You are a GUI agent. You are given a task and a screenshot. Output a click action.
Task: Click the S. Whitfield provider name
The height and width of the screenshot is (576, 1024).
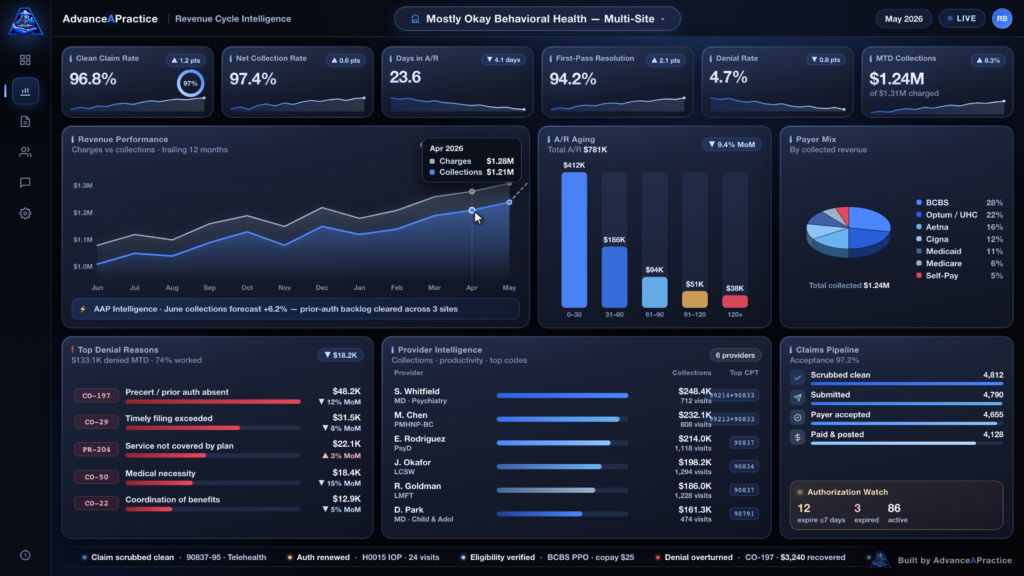coord(417,391)
